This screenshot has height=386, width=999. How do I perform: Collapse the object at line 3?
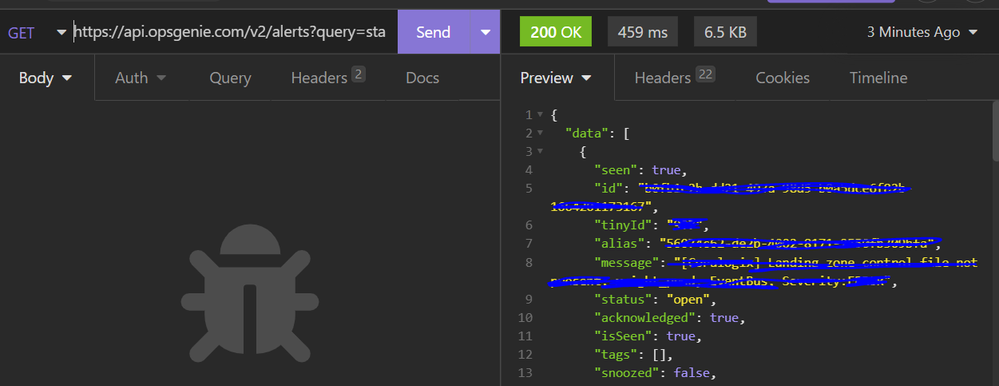pyautogui.click(x=540, y=152)
